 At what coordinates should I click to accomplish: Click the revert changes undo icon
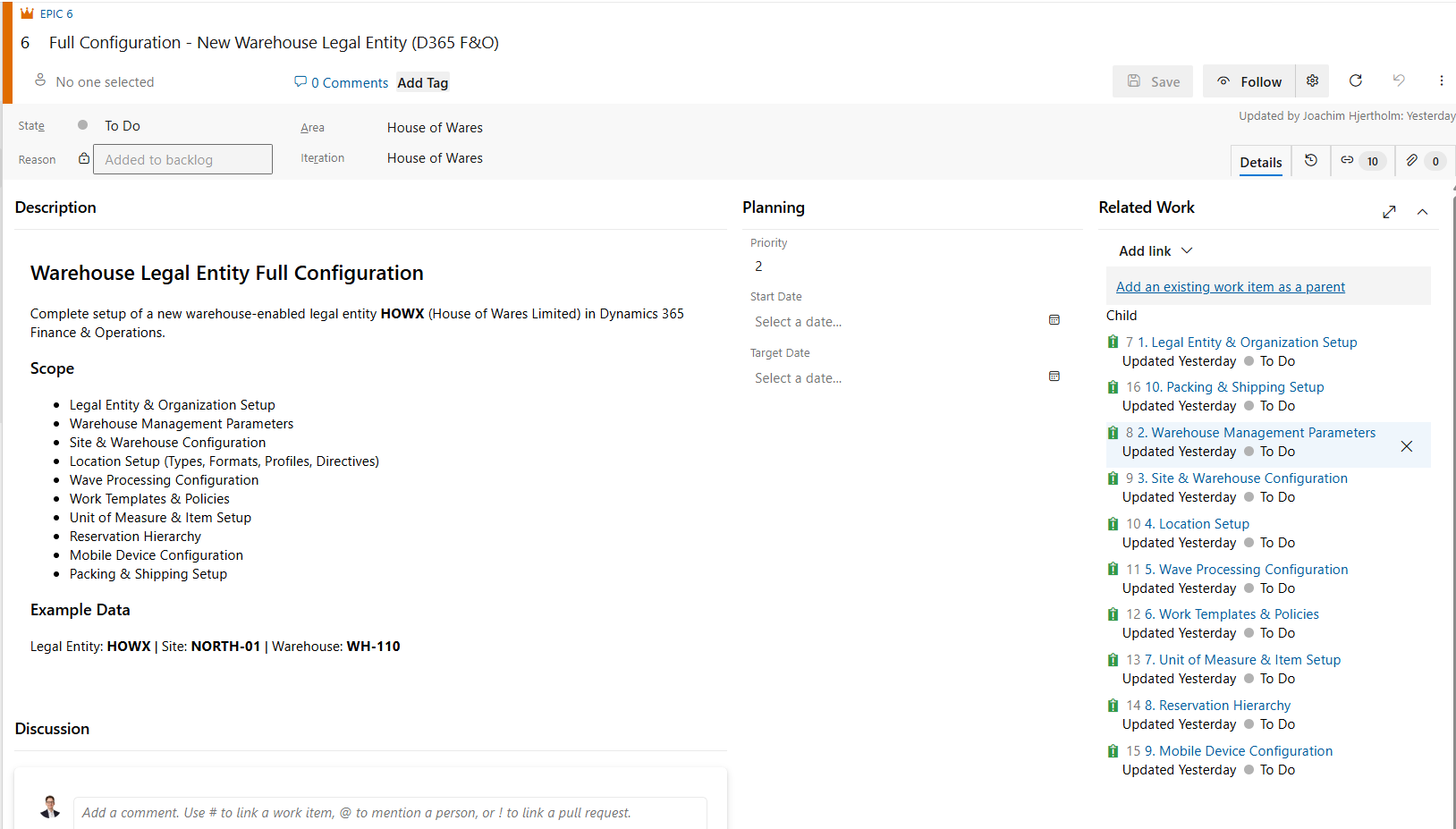click(1399, 81)
